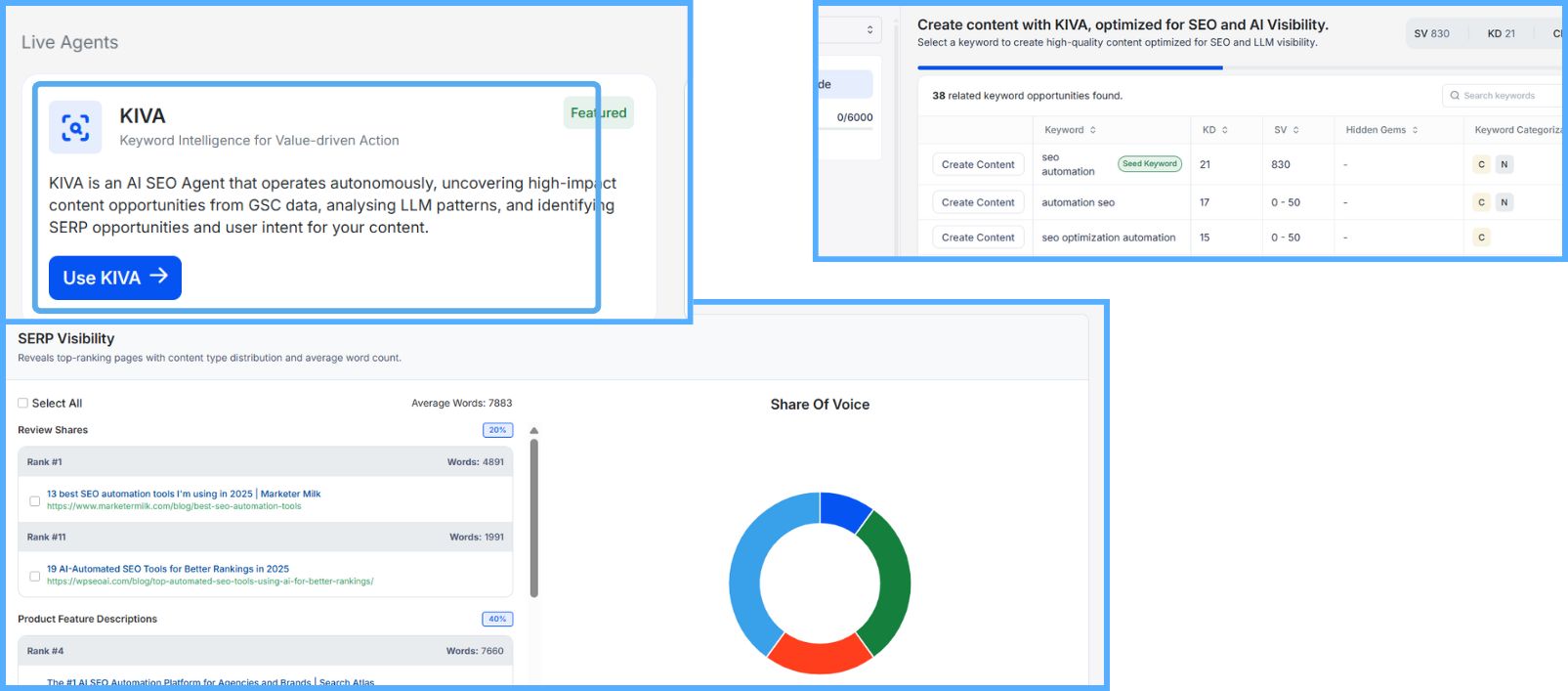Click the Search keywords input field
1568x691 pixels.
[x=1504, y=96]
